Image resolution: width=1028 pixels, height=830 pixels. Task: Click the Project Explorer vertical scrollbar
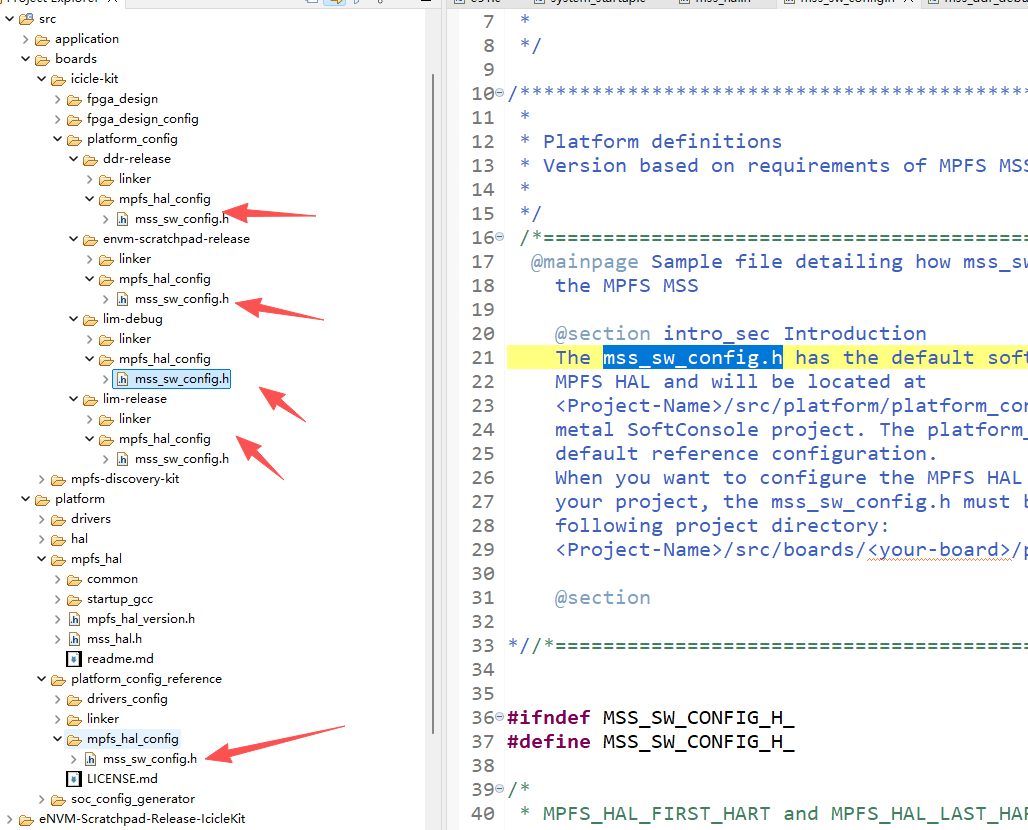[433, 403]
